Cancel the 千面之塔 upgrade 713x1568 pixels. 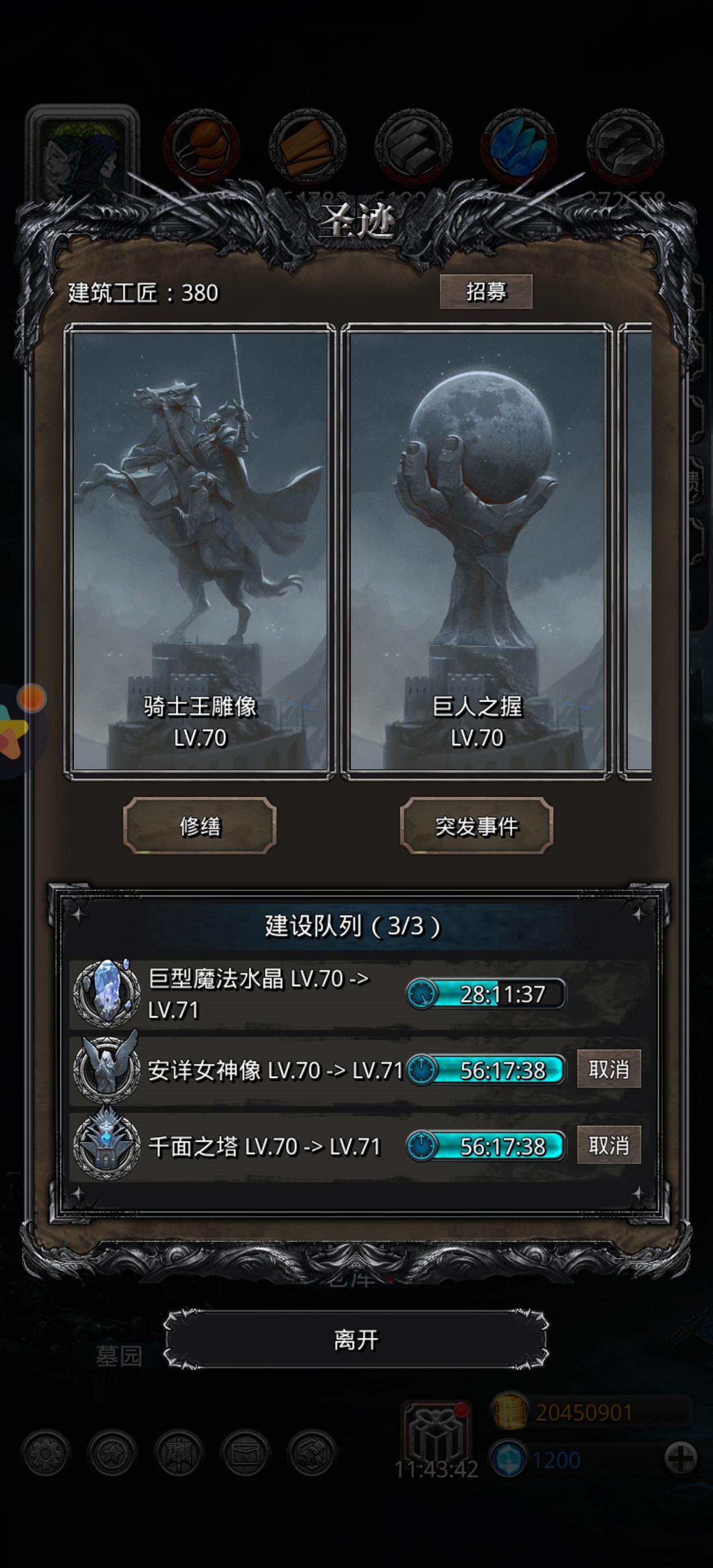point(609,1145)
